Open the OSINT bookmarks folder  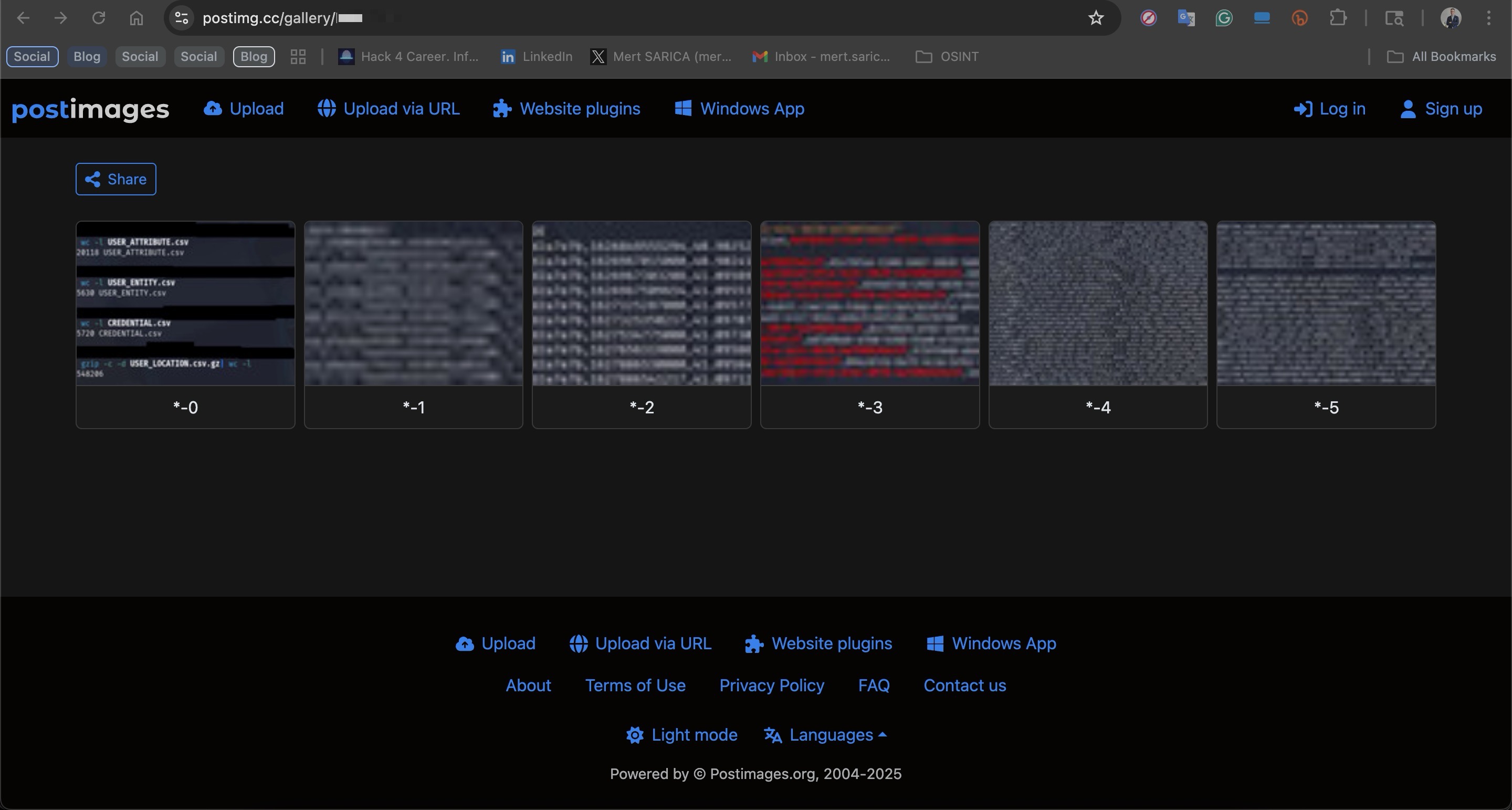(x=947, y=57)
